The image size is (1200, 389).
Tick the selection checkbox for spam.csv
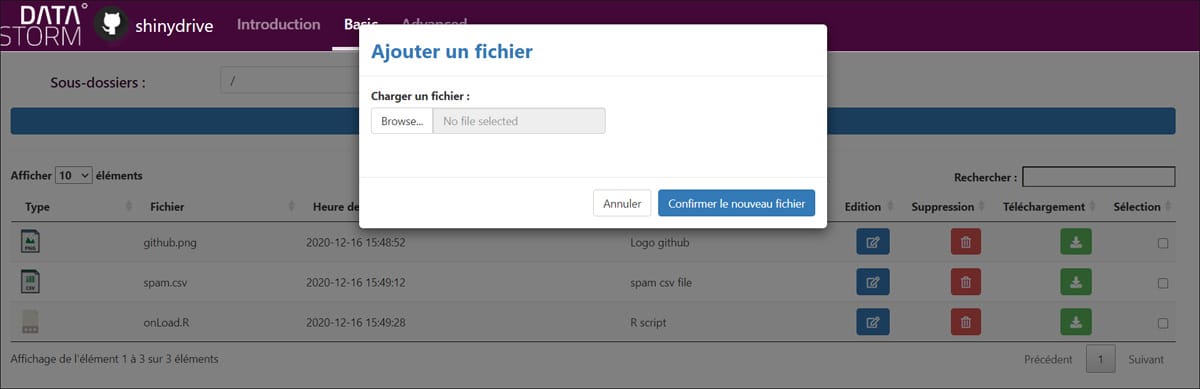pyautogui.click(x=1163, y=283)
